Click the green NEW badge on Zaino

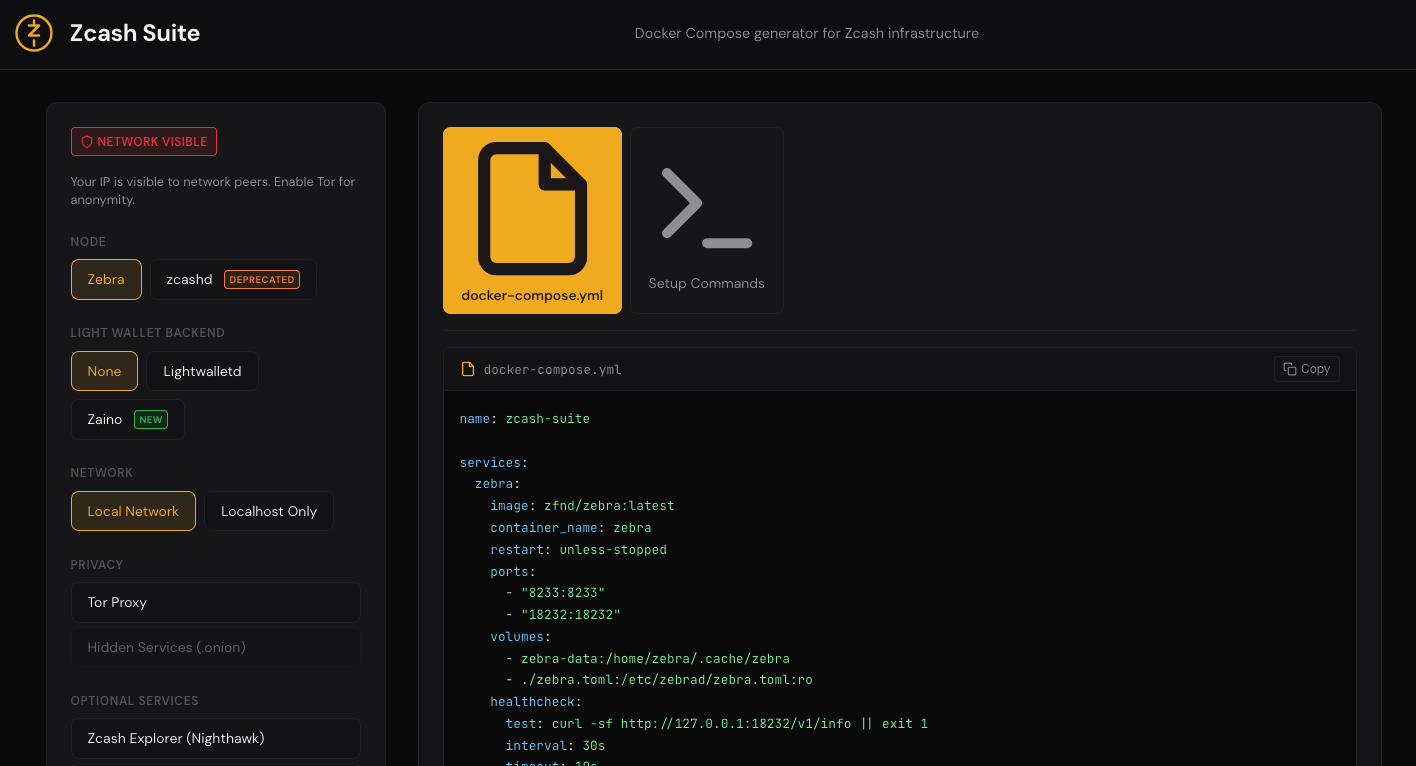[x=151, y=419]
